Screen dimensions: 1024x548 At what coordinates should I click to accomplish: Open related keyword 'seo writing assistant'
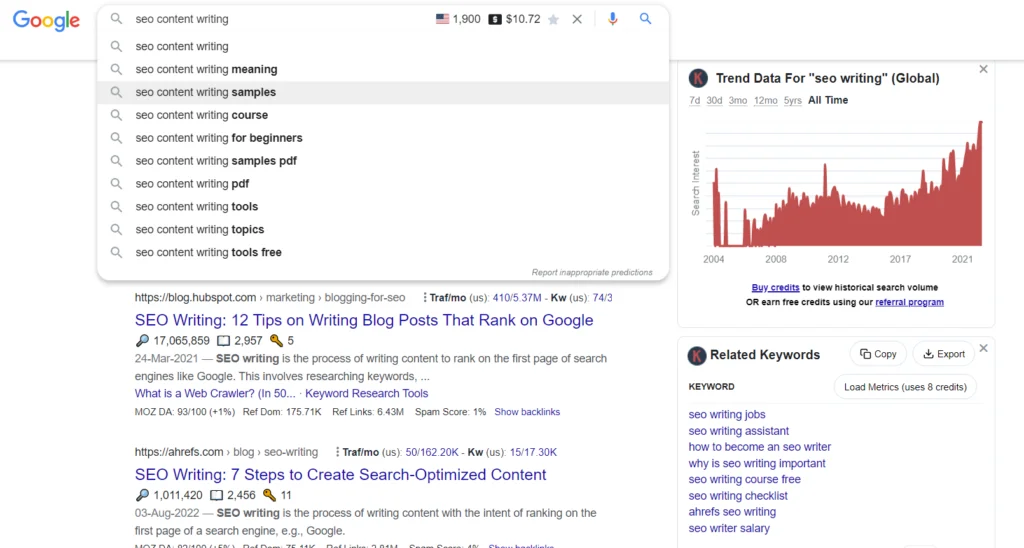tap(739, 431)
